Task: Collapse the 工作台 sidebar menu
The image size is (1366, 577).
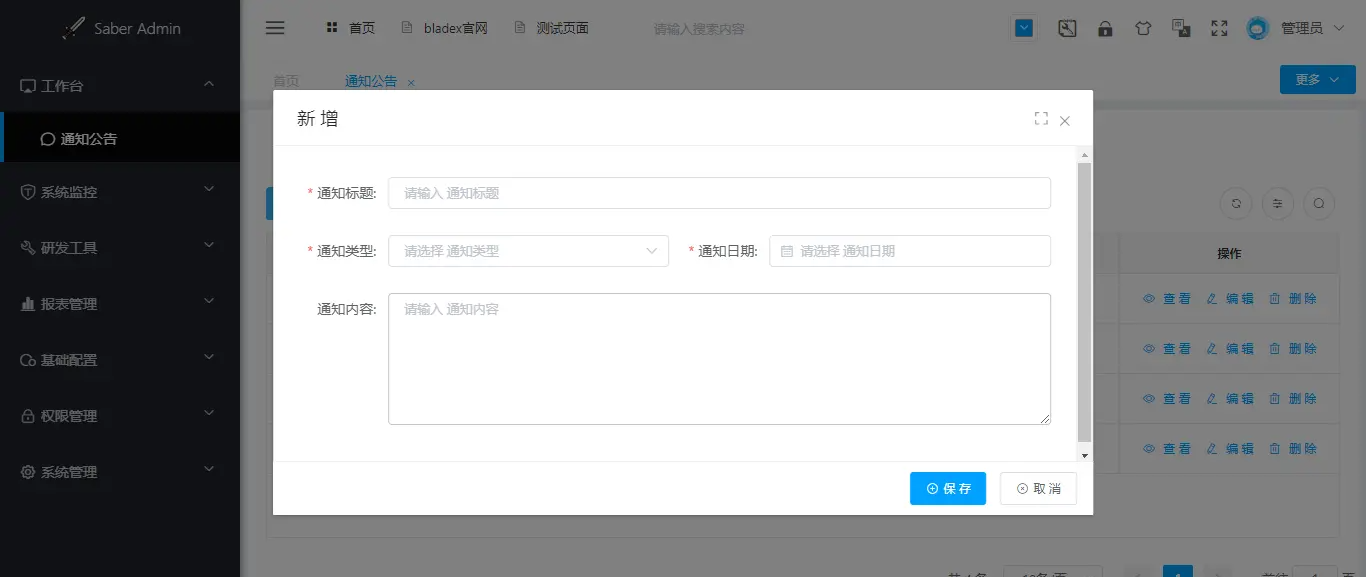Action: pos(120,86)
